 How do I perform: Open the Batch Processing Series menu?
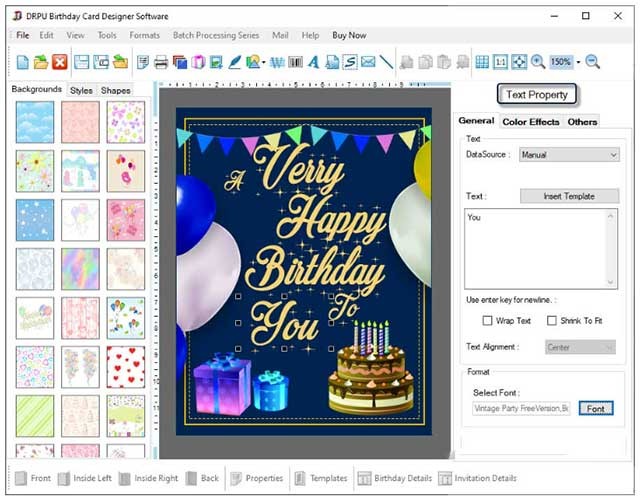pyautogui.click(x=216, y=35)
